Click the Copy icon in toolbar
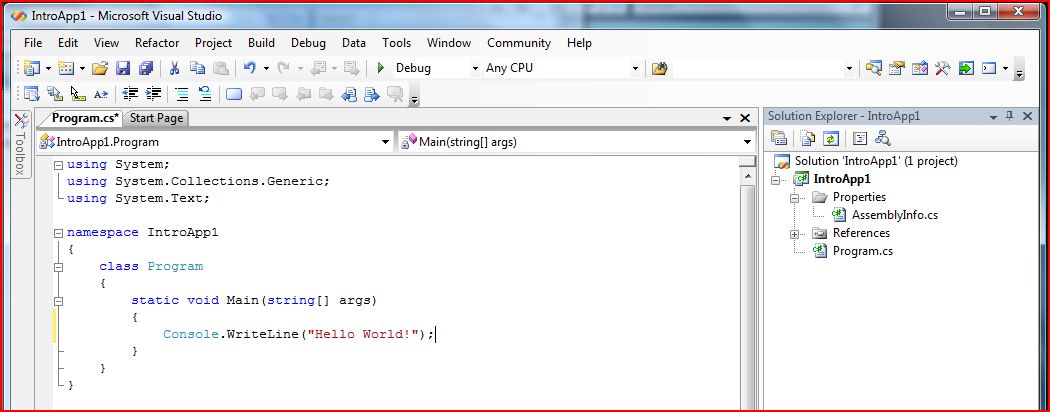The height and width of the screenshot is (412, 1050). (198, 68)
